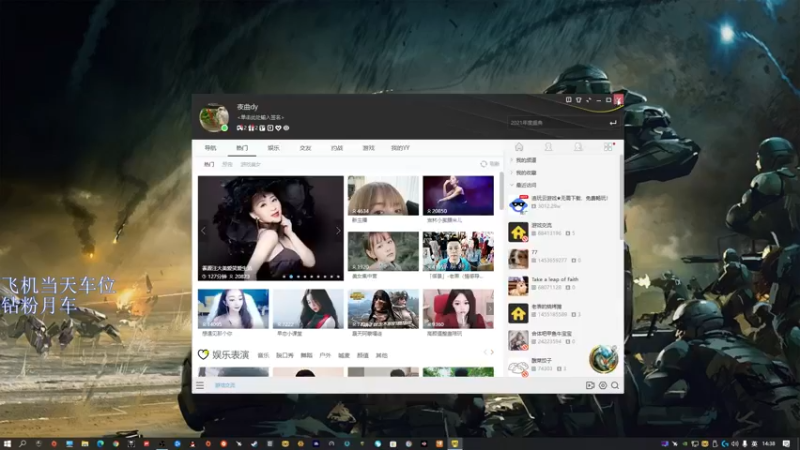This screenshot has width=800, height=450.
Task: Show previous carousel banner with left arrow
Action: click(203, 231)
